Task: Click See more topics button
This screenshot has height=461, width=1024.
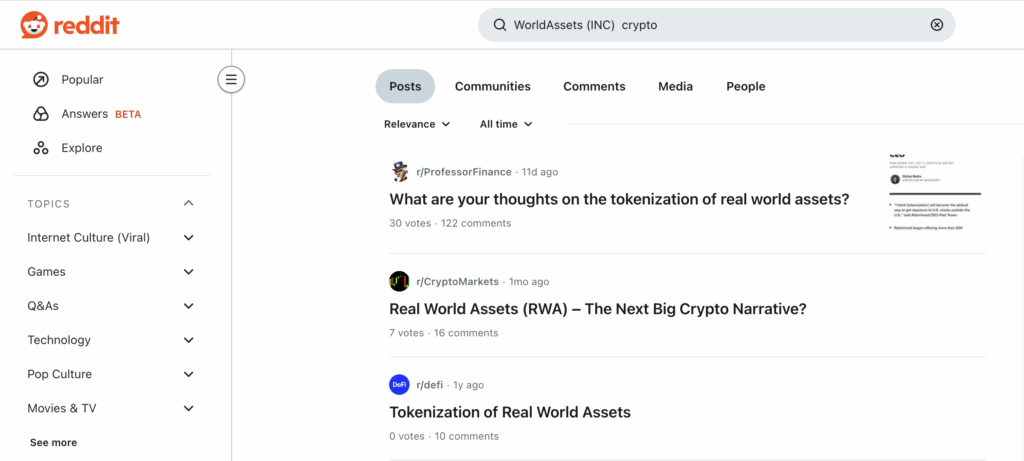Action: [53, 442]
